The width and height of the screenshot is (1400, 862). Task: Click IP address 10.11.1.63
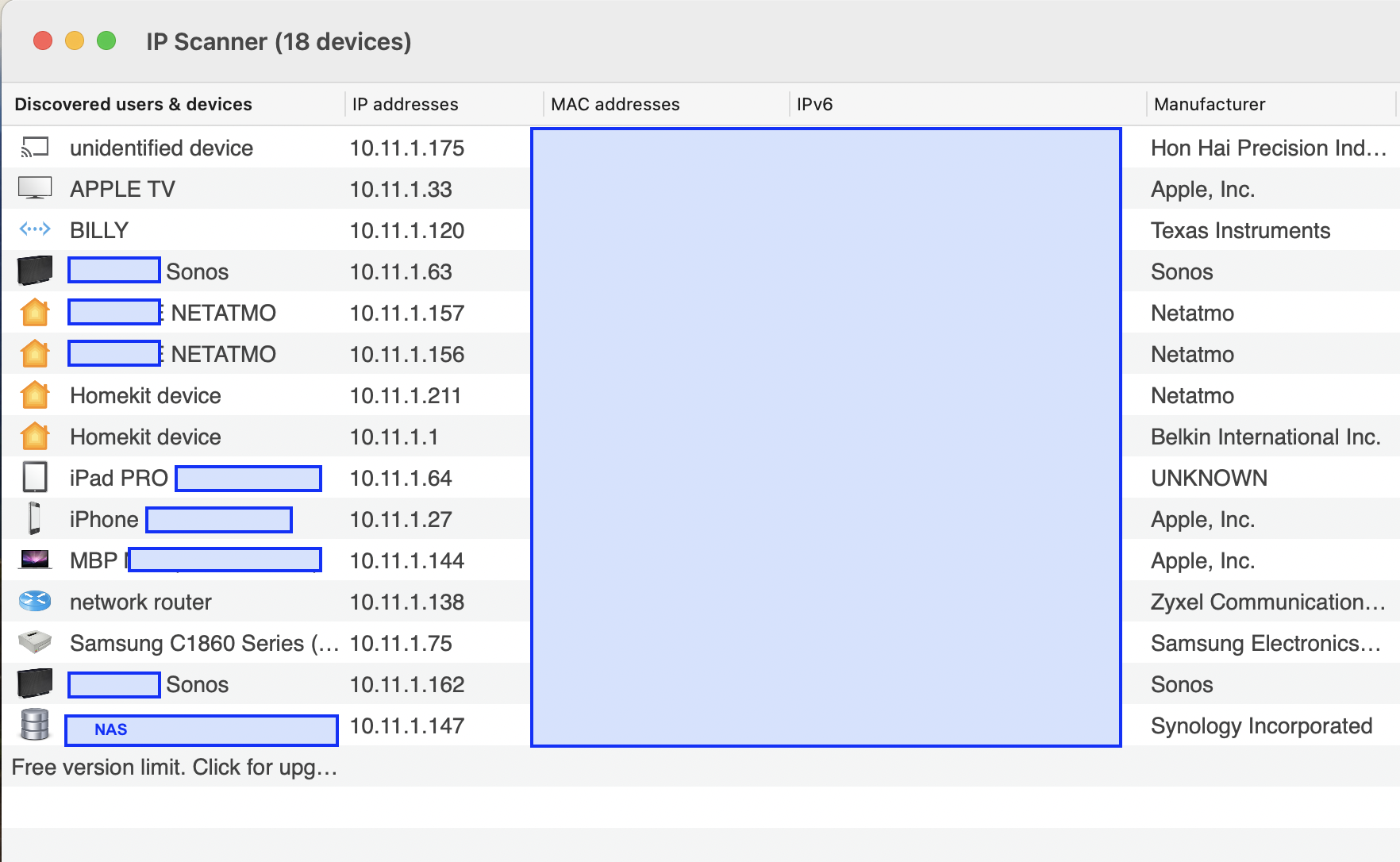[401, 271]
